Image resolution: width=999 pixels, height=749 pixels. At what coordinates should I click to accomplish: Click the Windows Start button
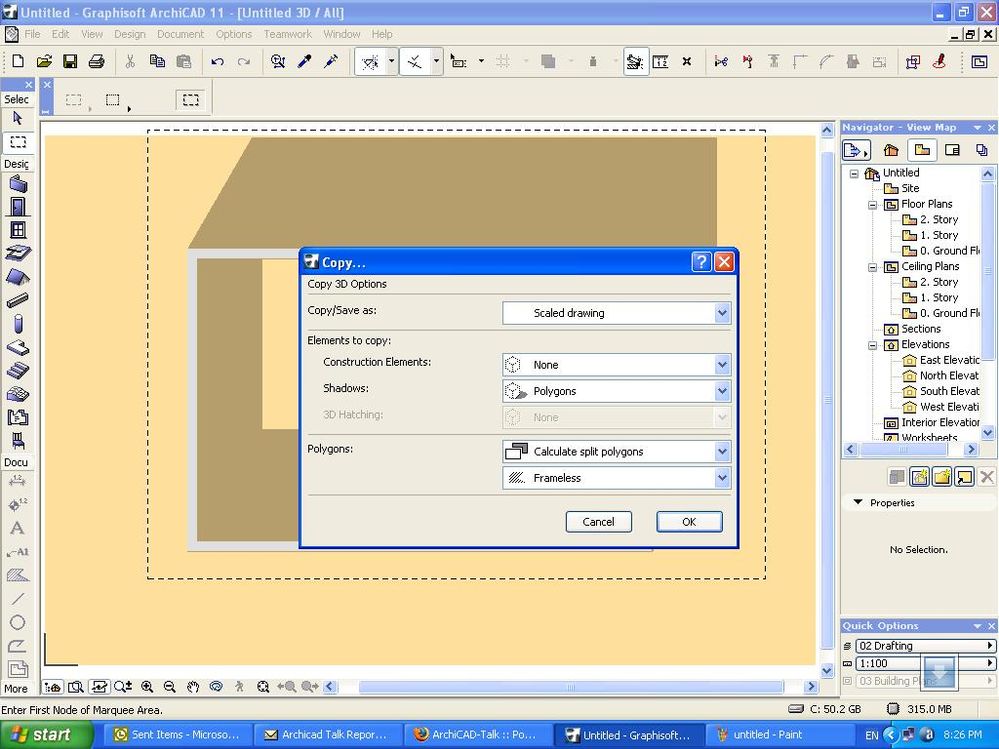coord(46,734)
